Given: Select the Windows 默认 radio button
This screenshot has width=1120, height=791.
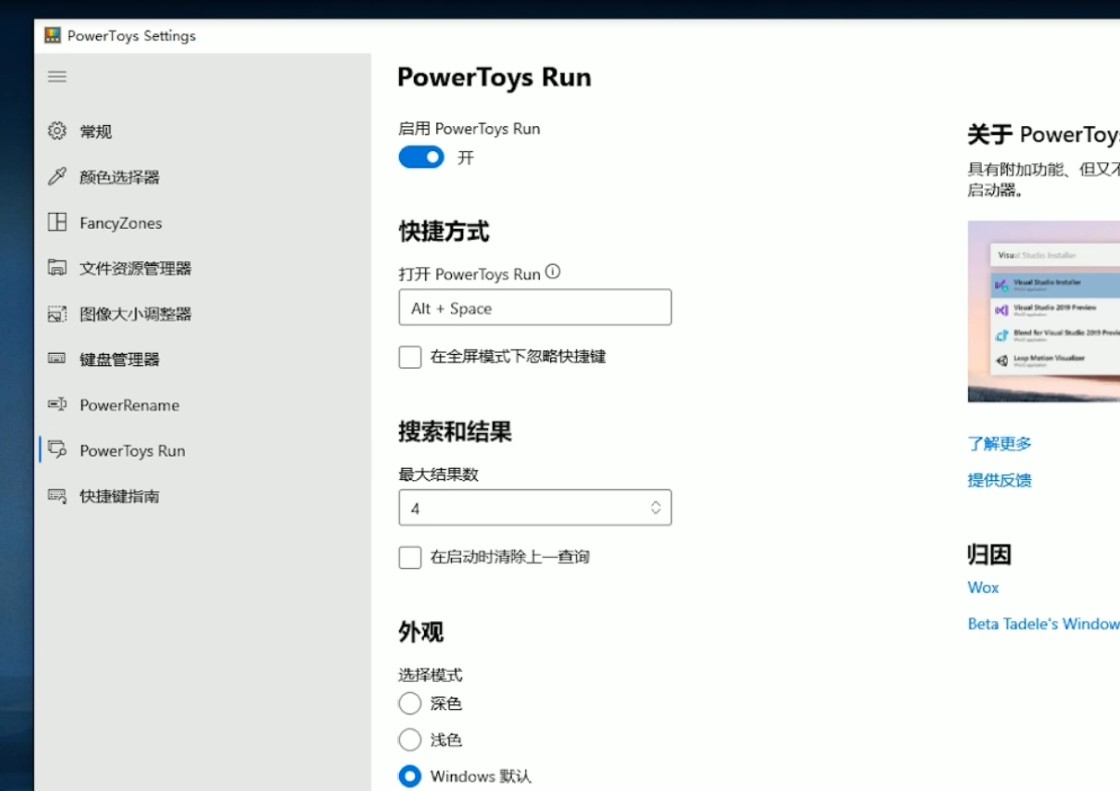Looking at the screenshot, I should pos(410,776).
